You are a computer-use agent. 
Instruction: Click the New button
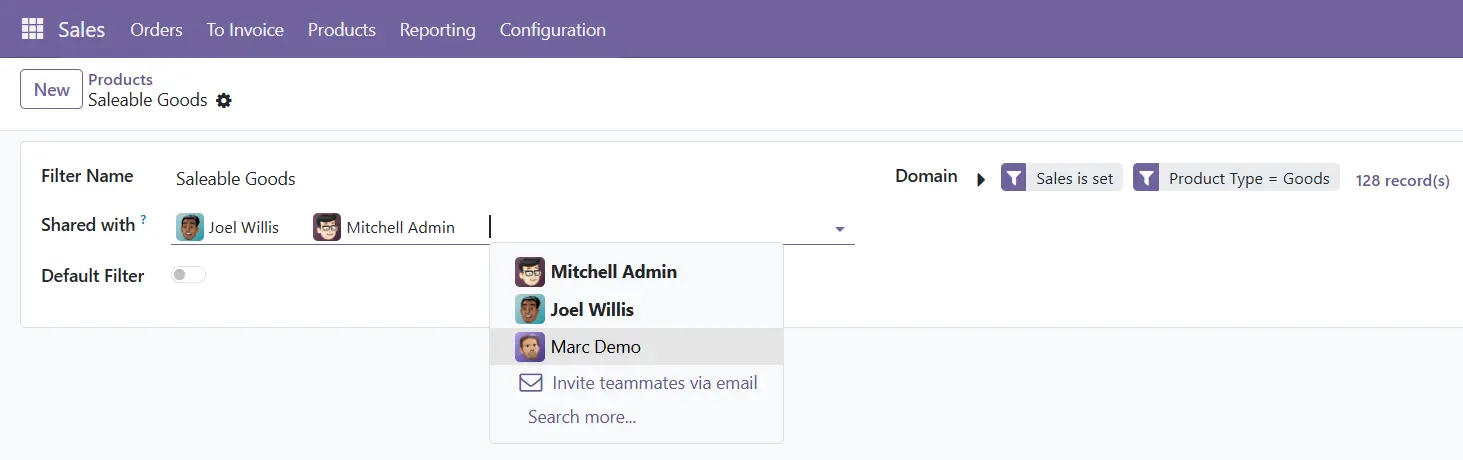(x=51, y=89)
